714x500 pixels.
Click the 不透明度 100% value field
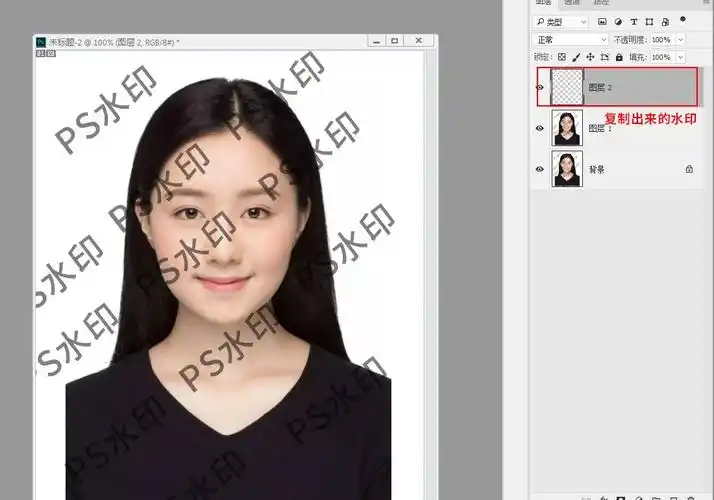click(661, 39)
